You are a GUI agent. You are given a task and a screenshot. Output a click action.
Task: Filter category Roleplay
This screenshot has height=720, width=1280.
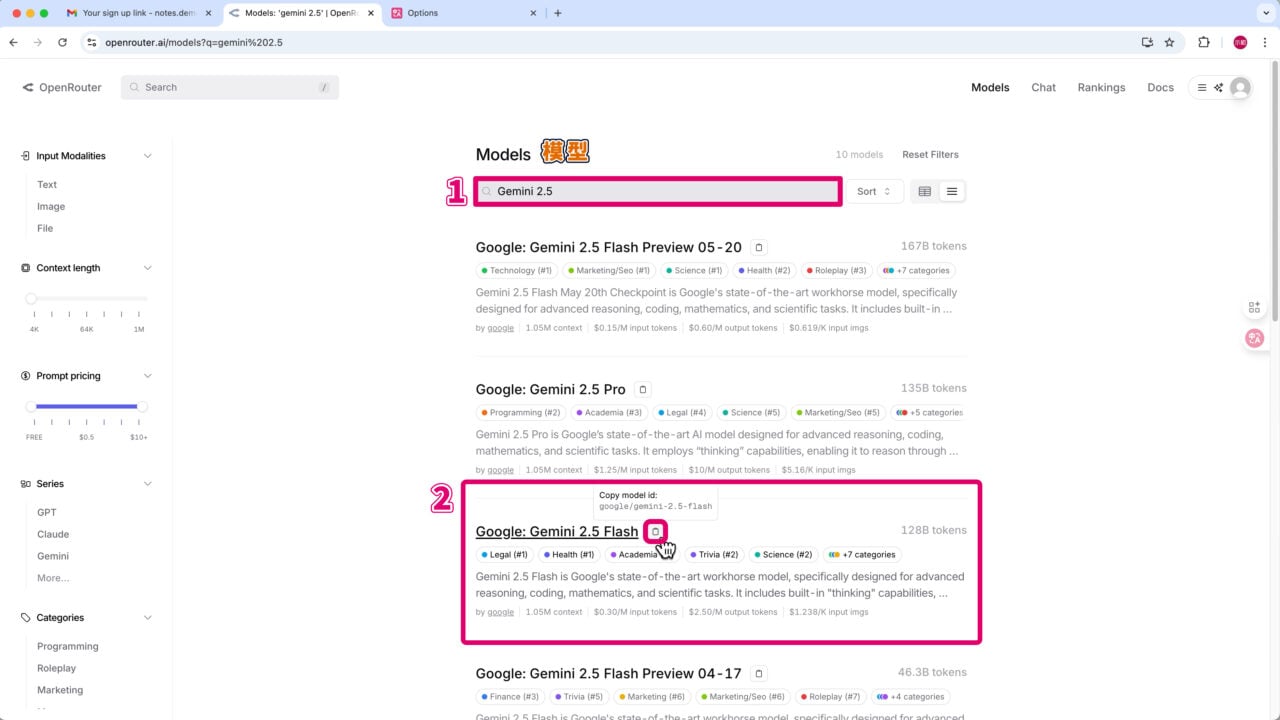[x=56, y=668]
